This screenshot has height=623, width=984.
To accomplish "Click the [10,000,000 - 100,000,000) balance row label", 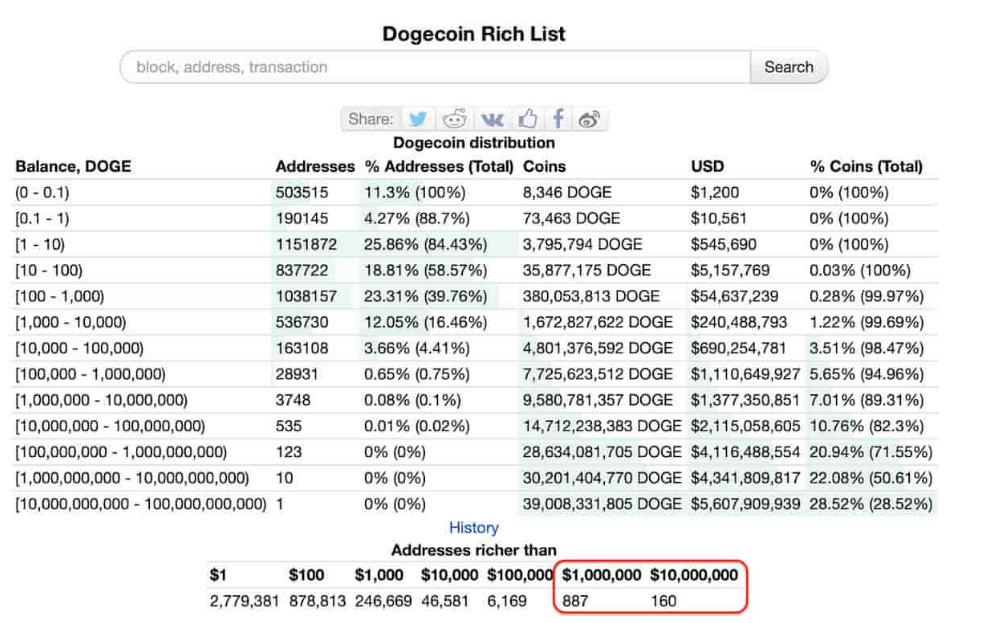I will pyautogui.click(x=110, y=426).
